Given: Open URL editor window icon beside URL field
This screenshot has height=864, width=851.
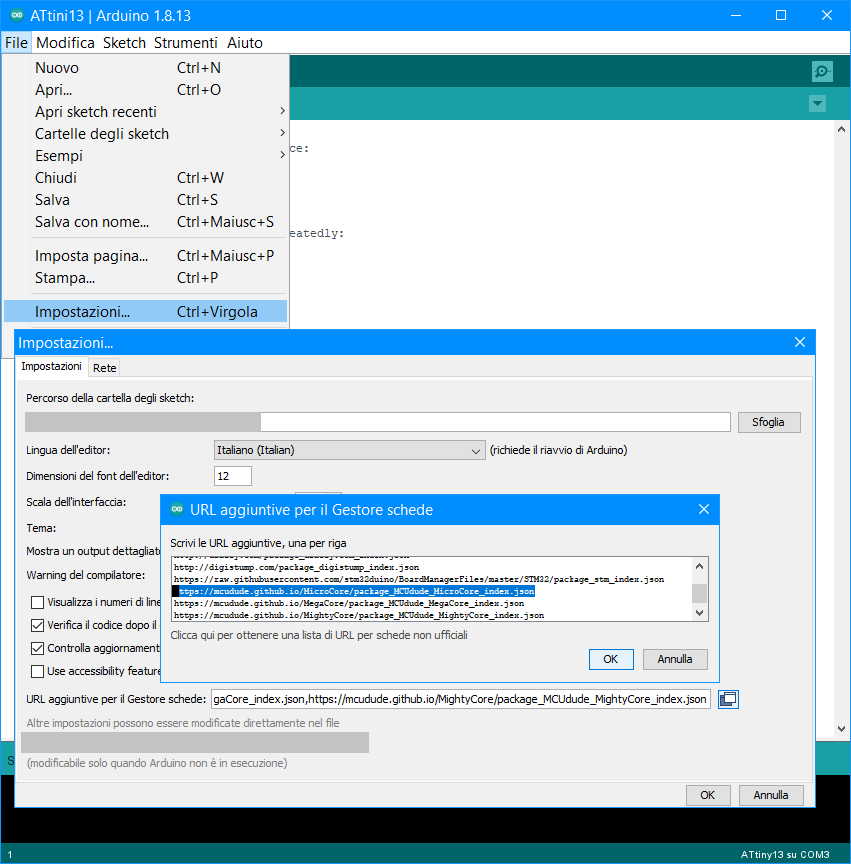Looking at the screenshot, I should [728, 699].
